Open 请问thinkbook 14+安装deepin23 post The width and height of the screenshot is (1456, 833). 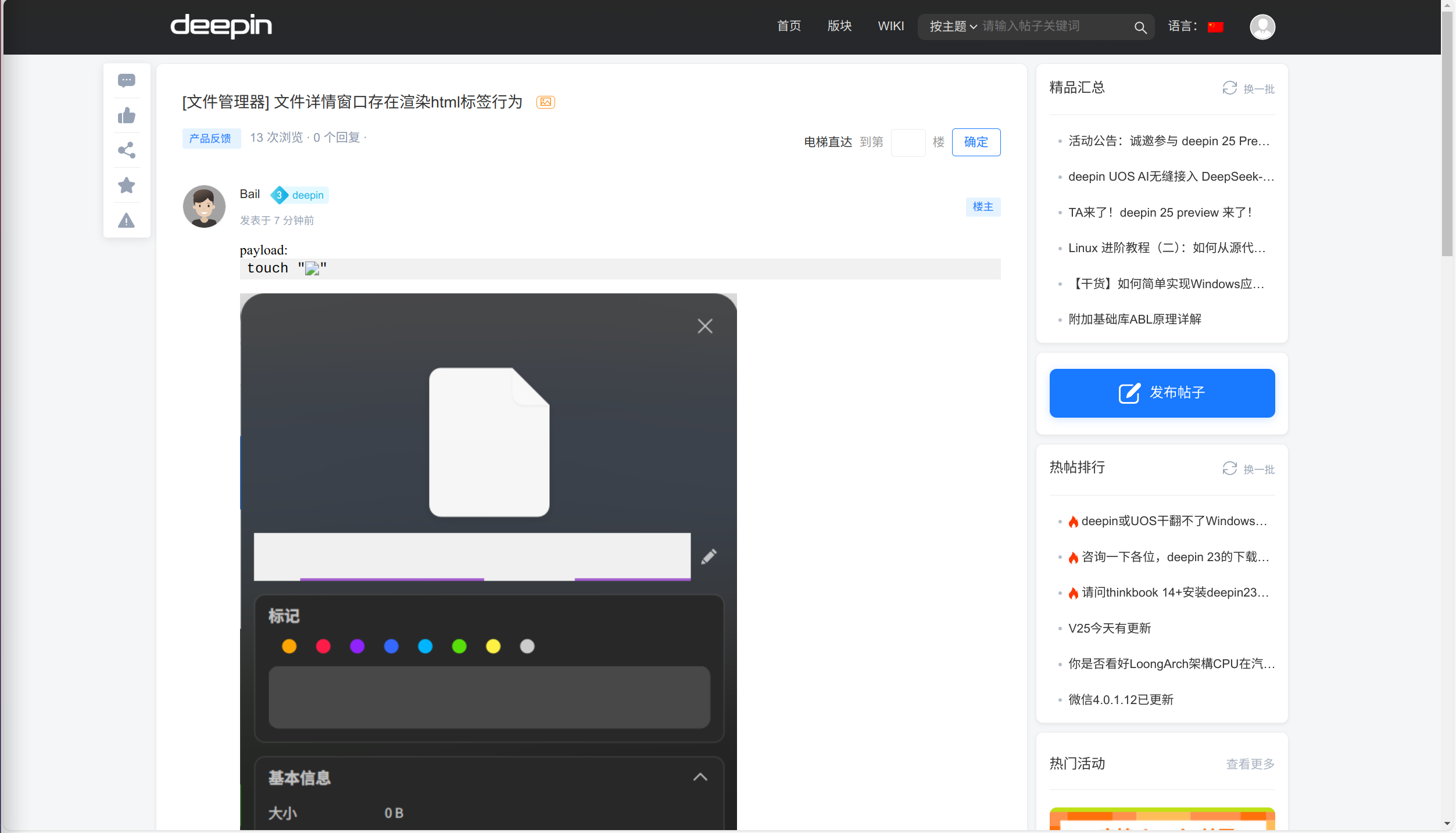(1175, 593)
